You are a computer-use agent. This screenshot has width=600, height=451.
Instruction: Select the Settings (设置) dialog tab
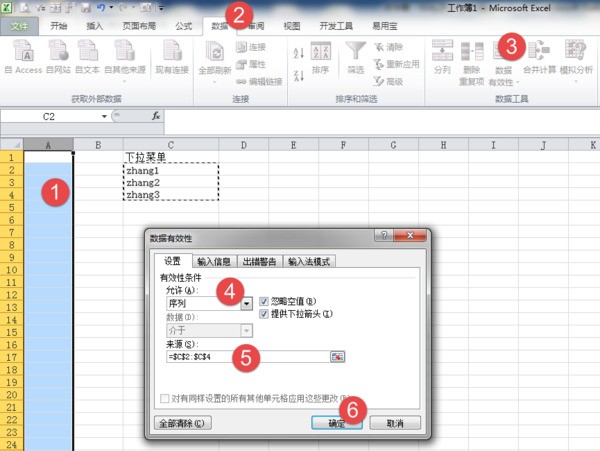[173, 261]
